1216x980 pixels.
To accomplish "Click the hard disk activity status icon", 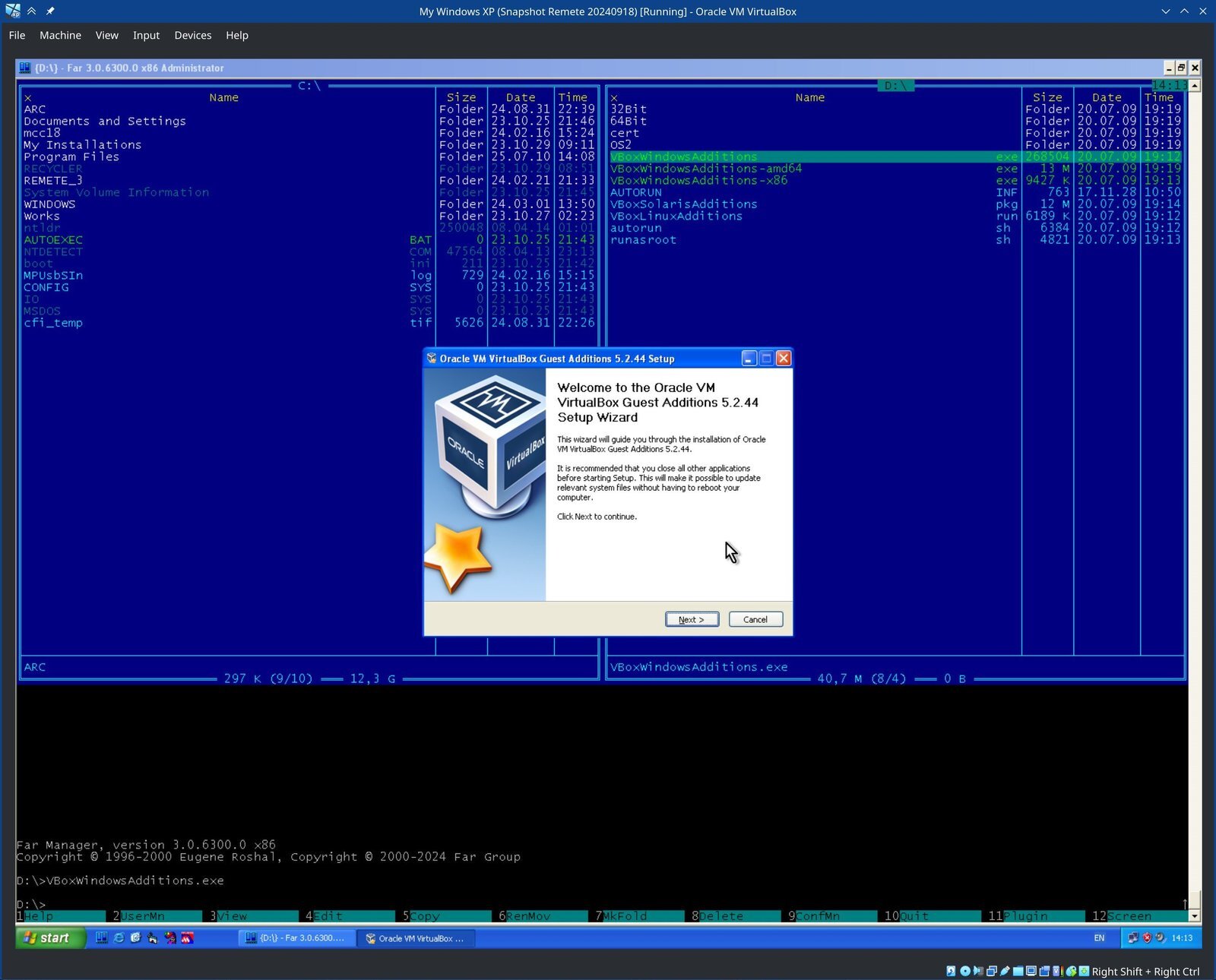I will click(951, 971).
